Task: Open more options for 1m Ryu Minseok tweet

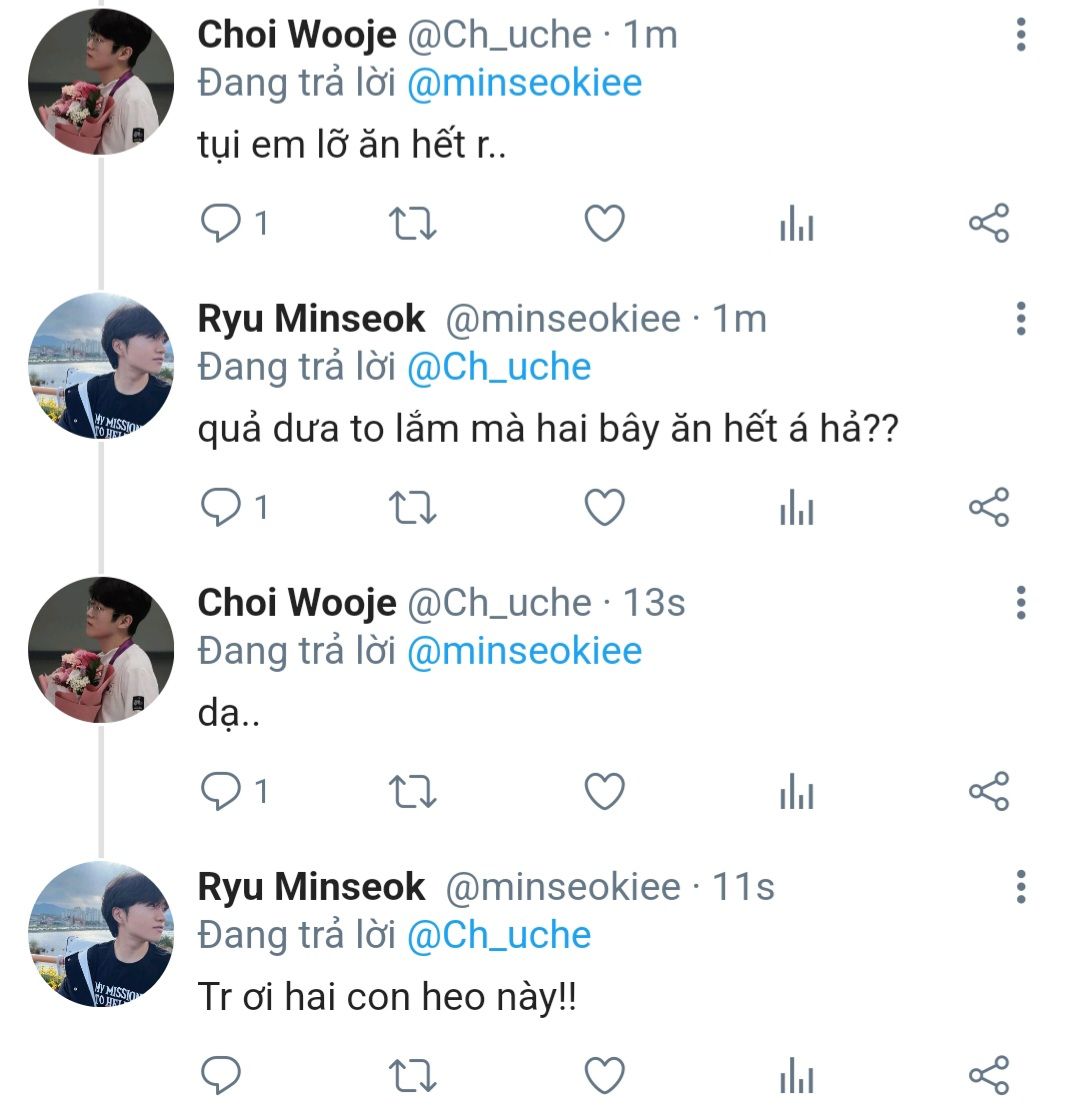Action: click(x=1021, y=319)
